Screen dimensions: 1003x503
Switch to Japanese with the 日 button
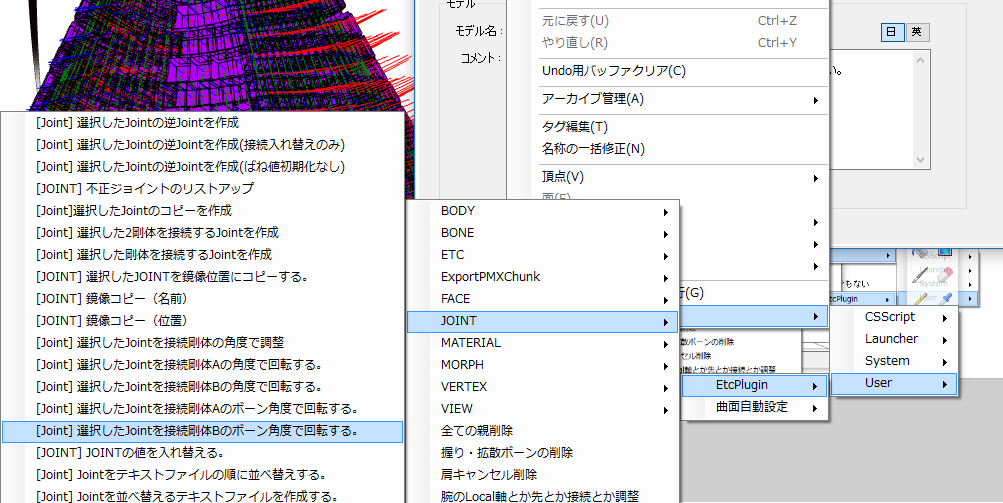891,32
